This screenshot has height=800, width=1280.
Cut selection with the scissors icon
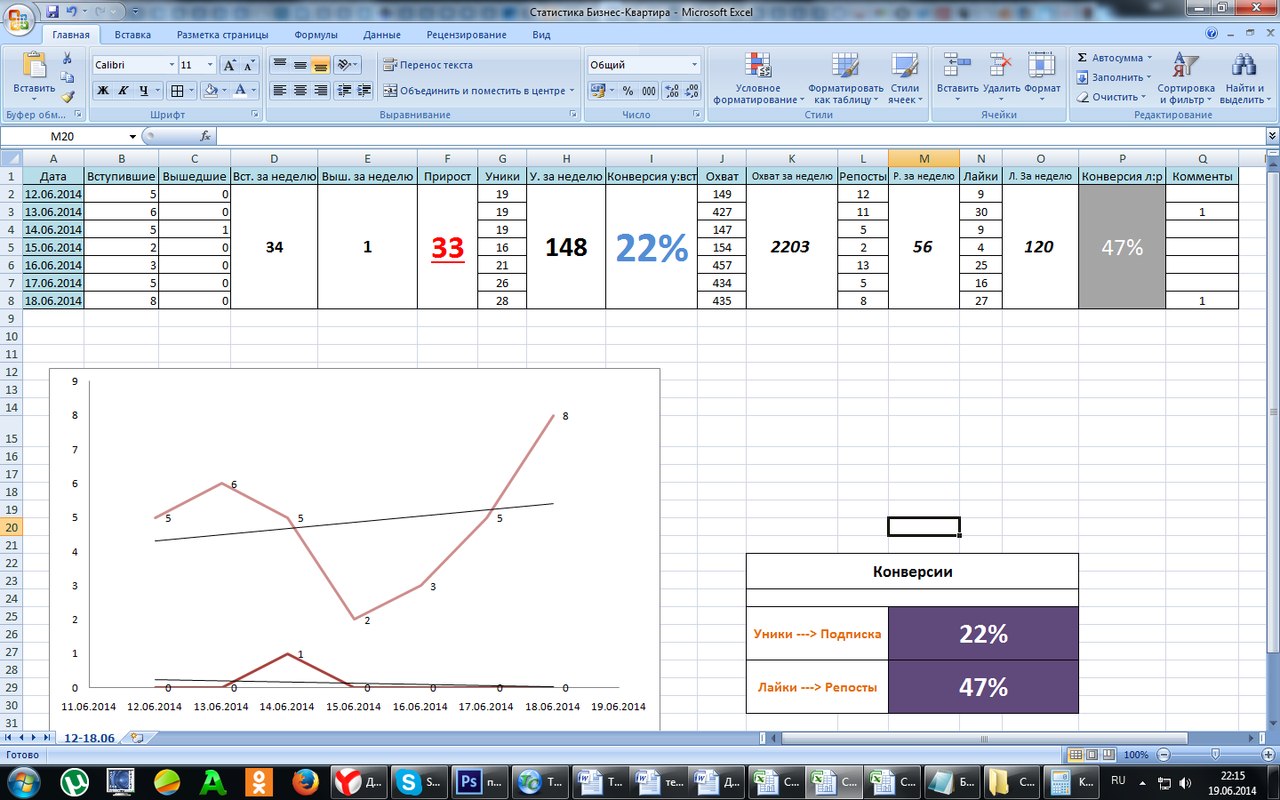(x=67, y=58)
